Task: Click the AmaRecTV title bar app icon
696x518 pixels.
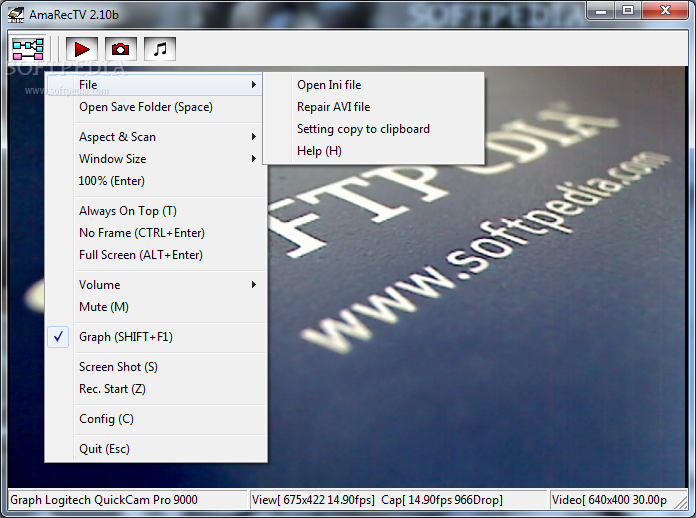Action: point(16,15)
